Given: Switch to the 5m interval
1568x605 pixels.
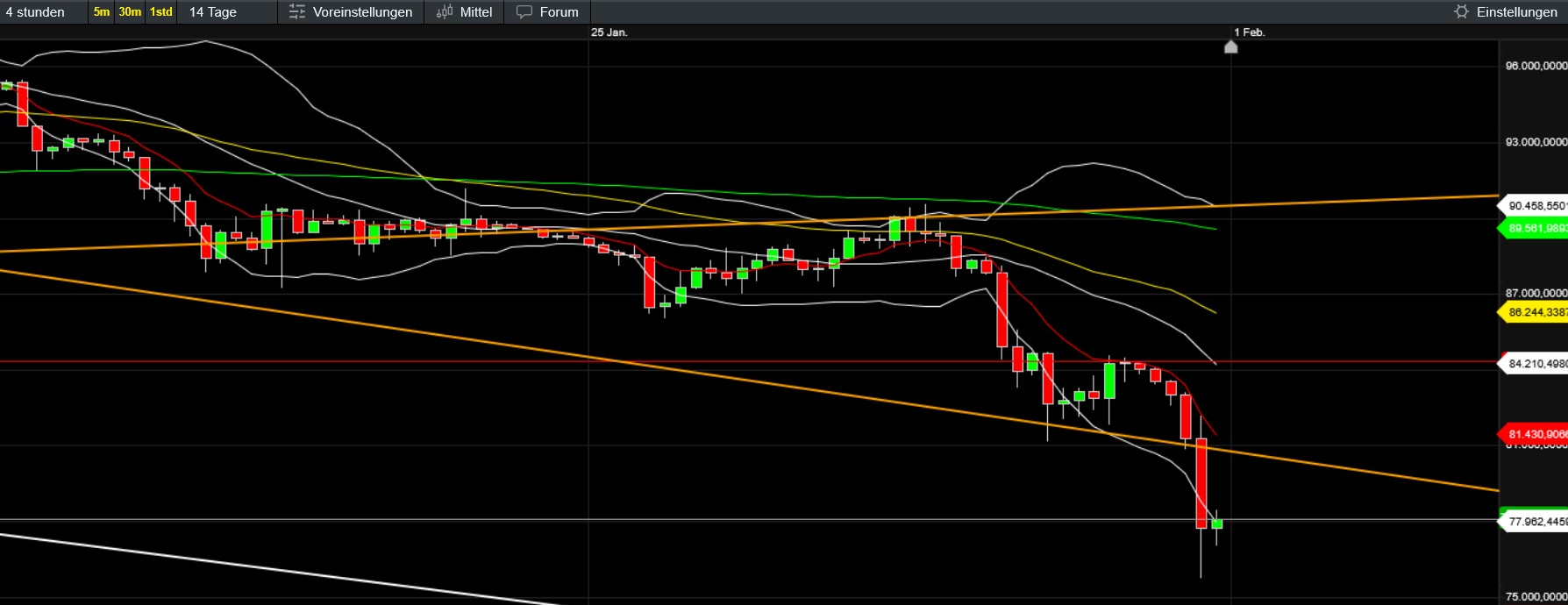Looking at the screenshot, I should [102, 12].
